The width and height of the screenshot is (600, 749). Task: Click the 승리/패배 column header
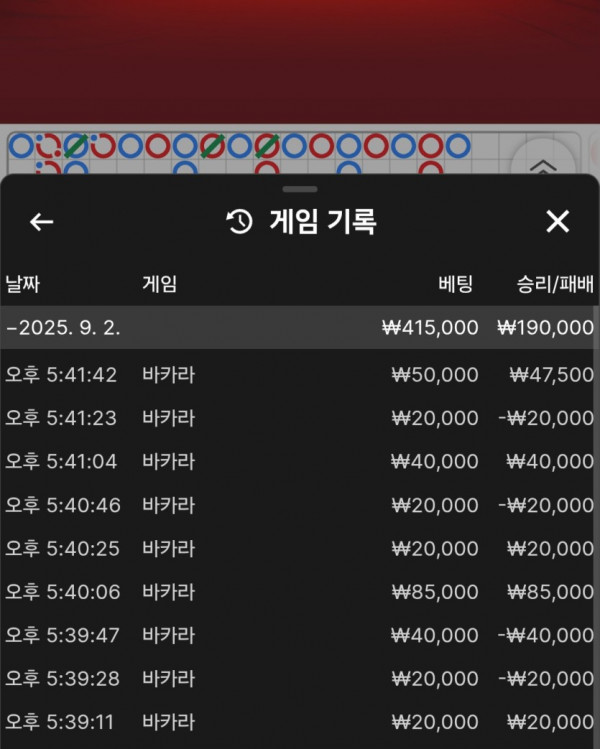[555, 284]
